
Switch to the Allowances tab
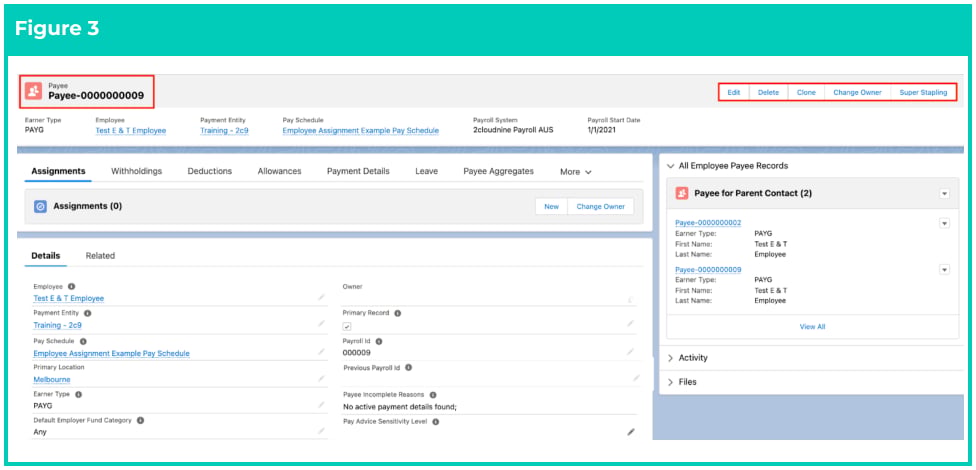click(279, 171)
